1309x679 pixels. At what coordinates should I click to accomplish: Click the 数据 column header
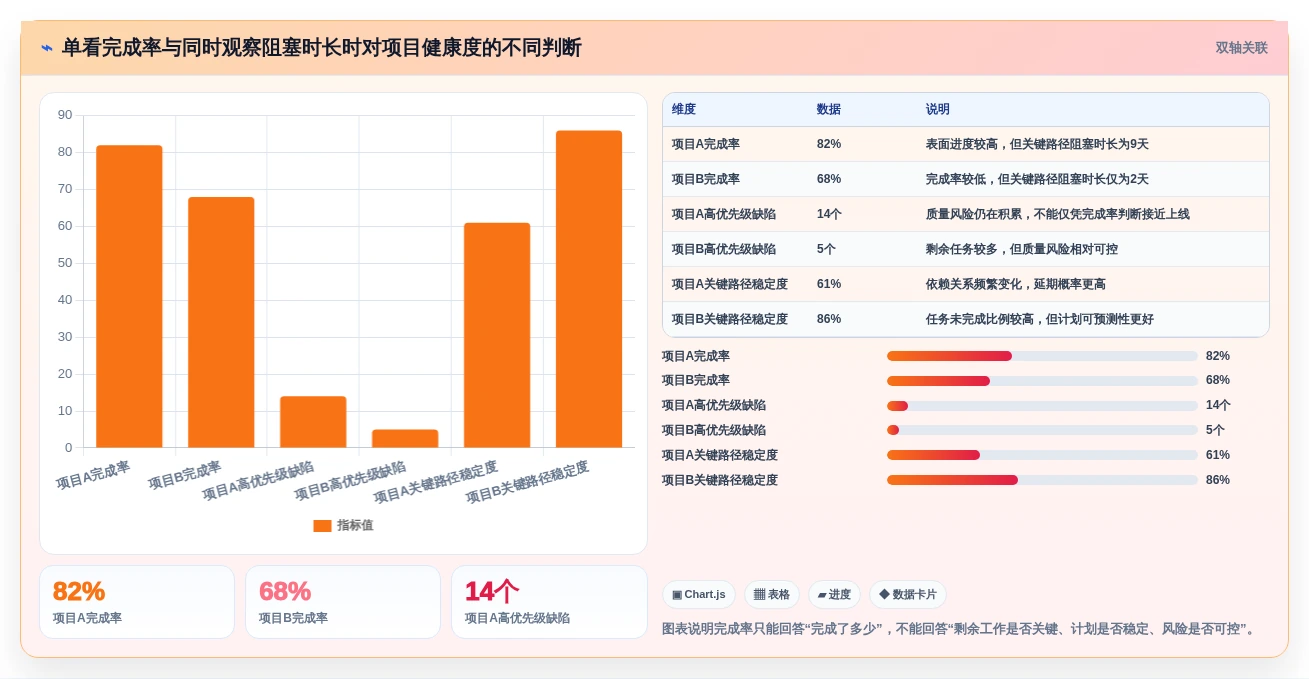[829, 110]
